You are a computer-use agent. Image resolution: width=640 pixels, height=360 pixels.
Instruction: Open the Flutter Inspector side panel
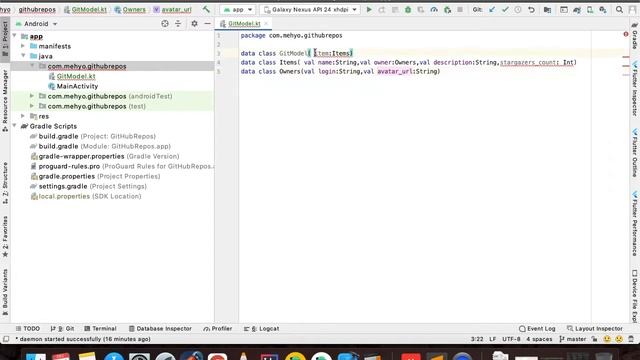pyautogui.click(x=635, y=88)
